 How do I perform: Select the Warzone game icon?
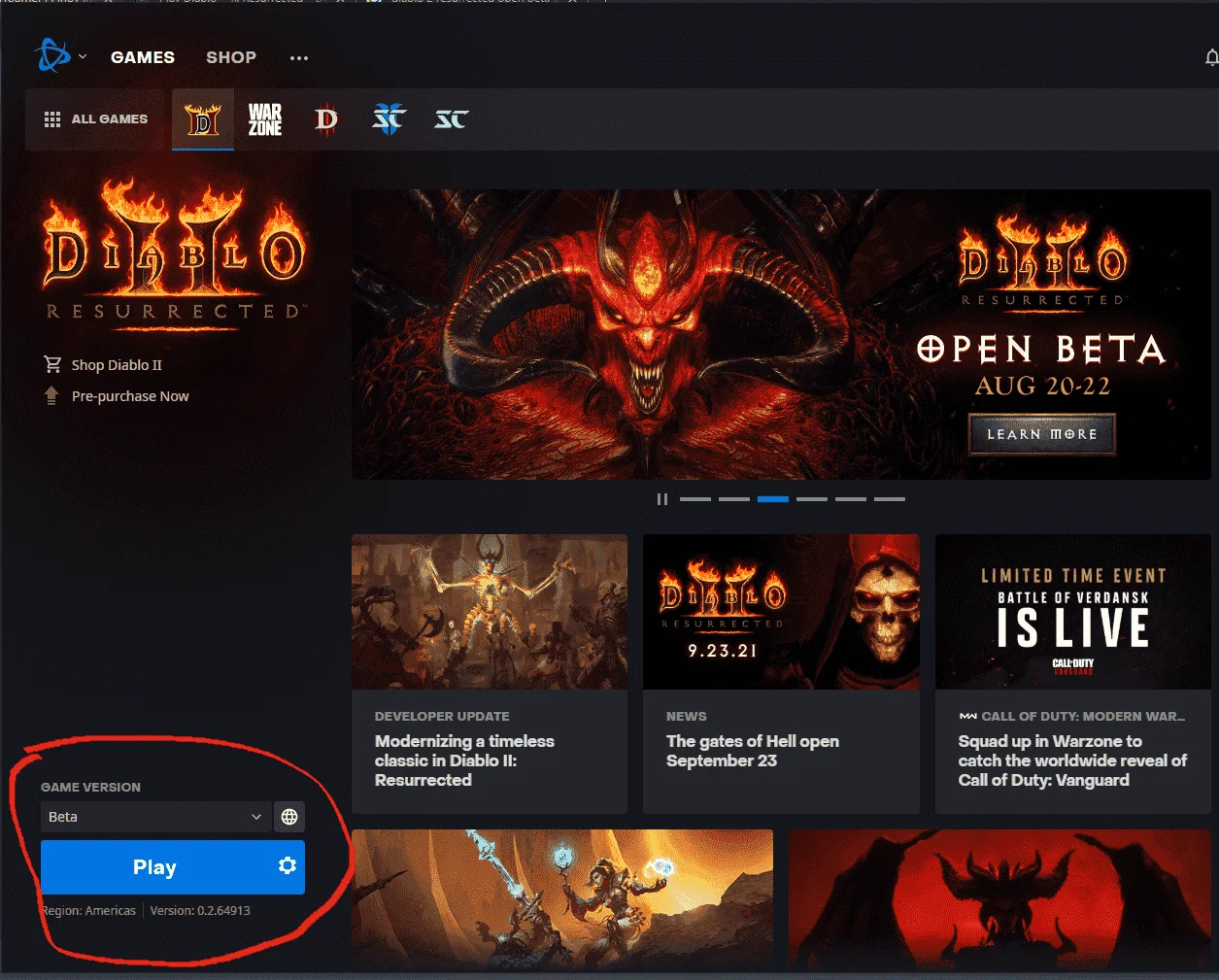265,119
